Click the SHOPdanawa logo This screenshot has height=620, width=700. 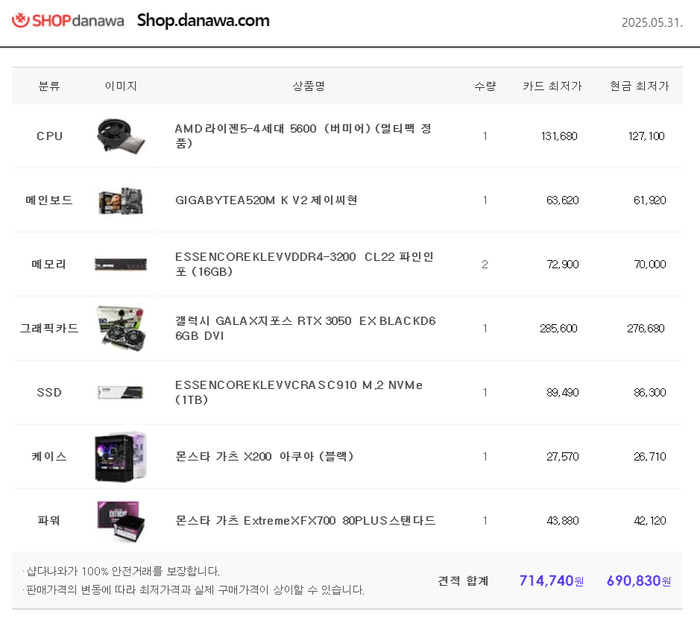coord(68,21)
